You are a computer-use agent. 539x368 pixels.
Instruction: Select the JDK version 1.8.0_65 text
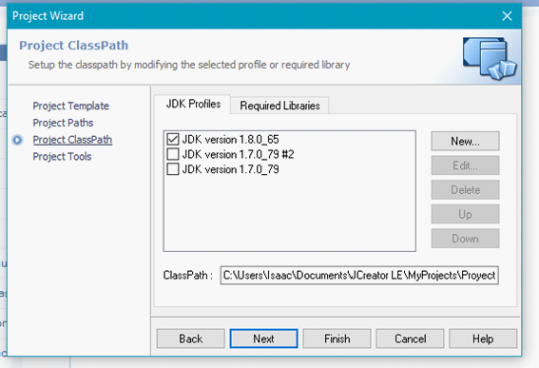click(x=231, y=140)
